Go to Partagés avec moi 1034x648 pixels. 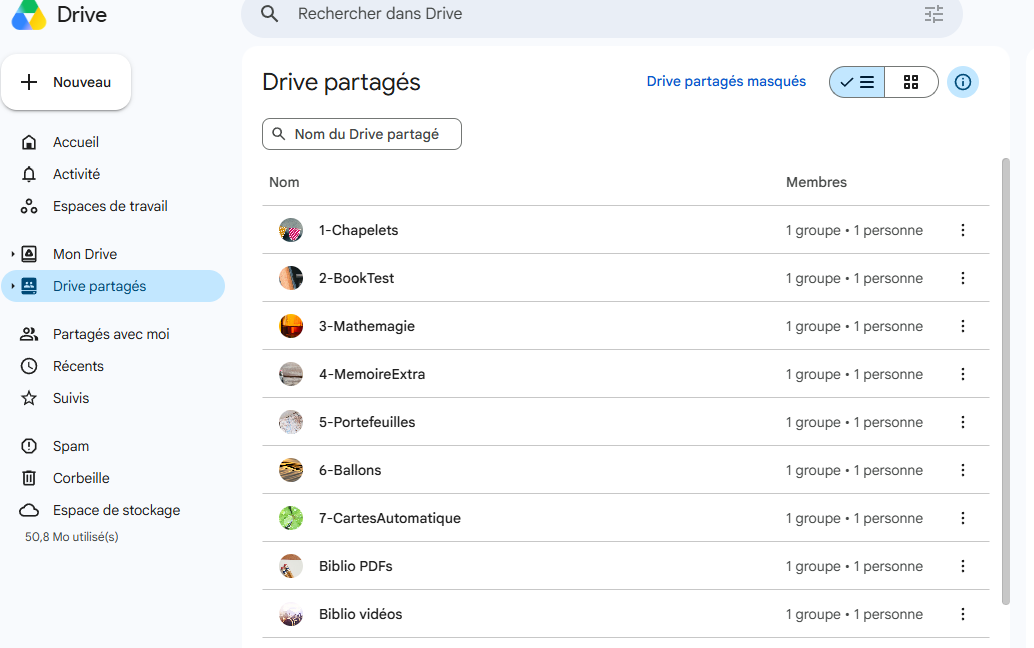pyautogui.click(x=113, y=334)
